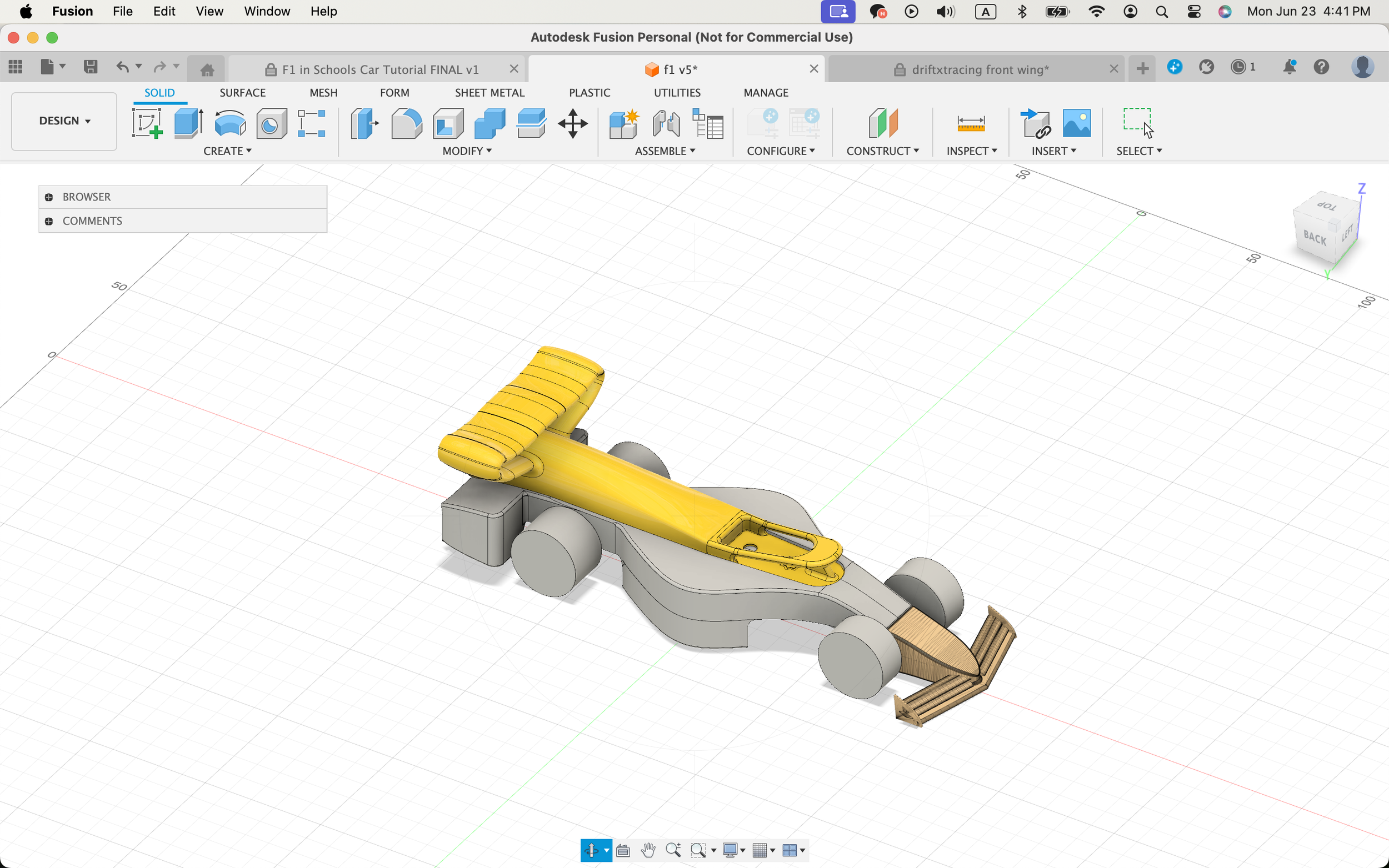Switch to the PLASTIC tab
The width and height of the screenshot is (1389, 868).
(589, 93)
